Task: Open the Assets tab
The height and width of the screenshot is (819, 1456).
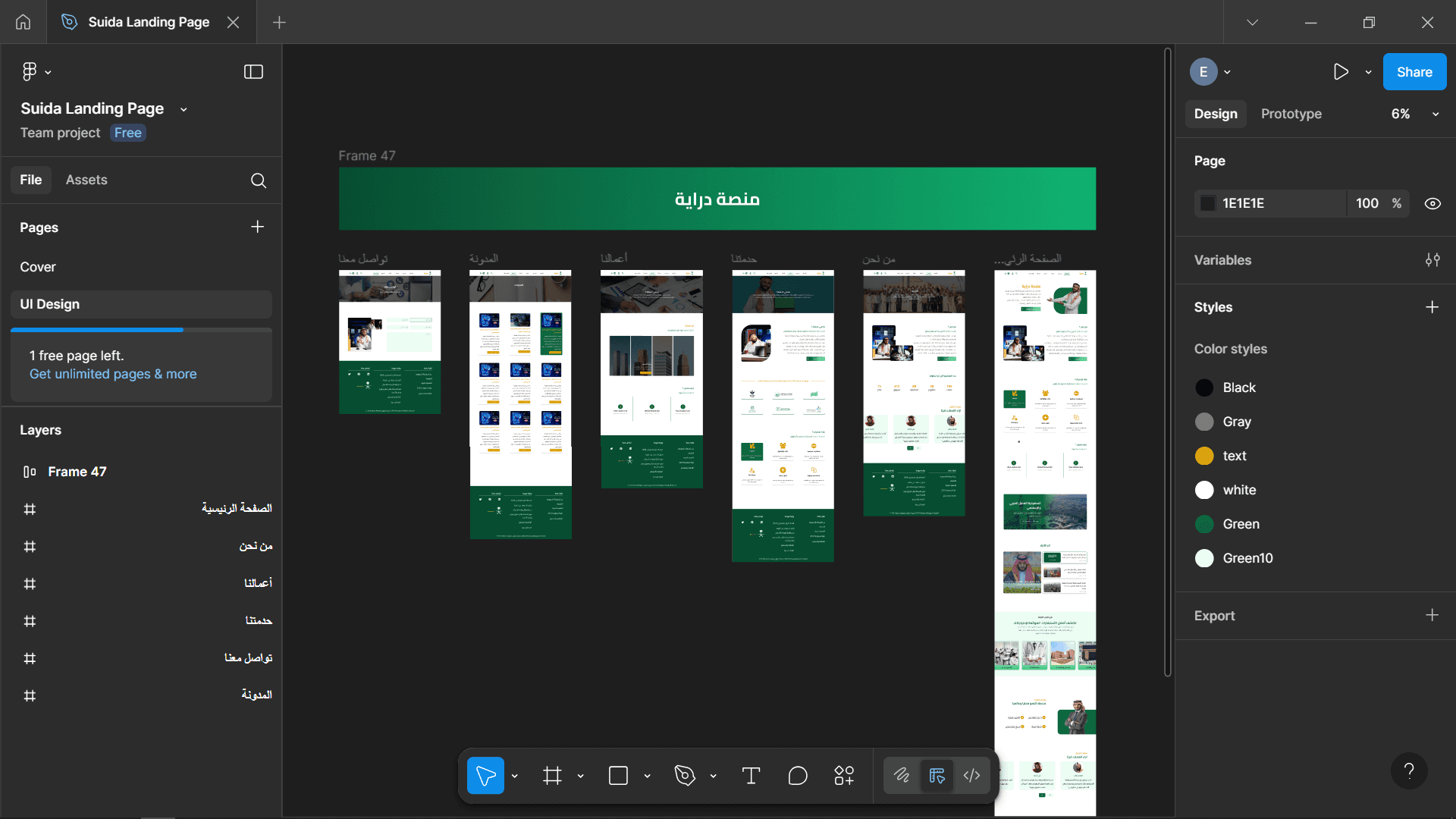Action: pos(86,180)
